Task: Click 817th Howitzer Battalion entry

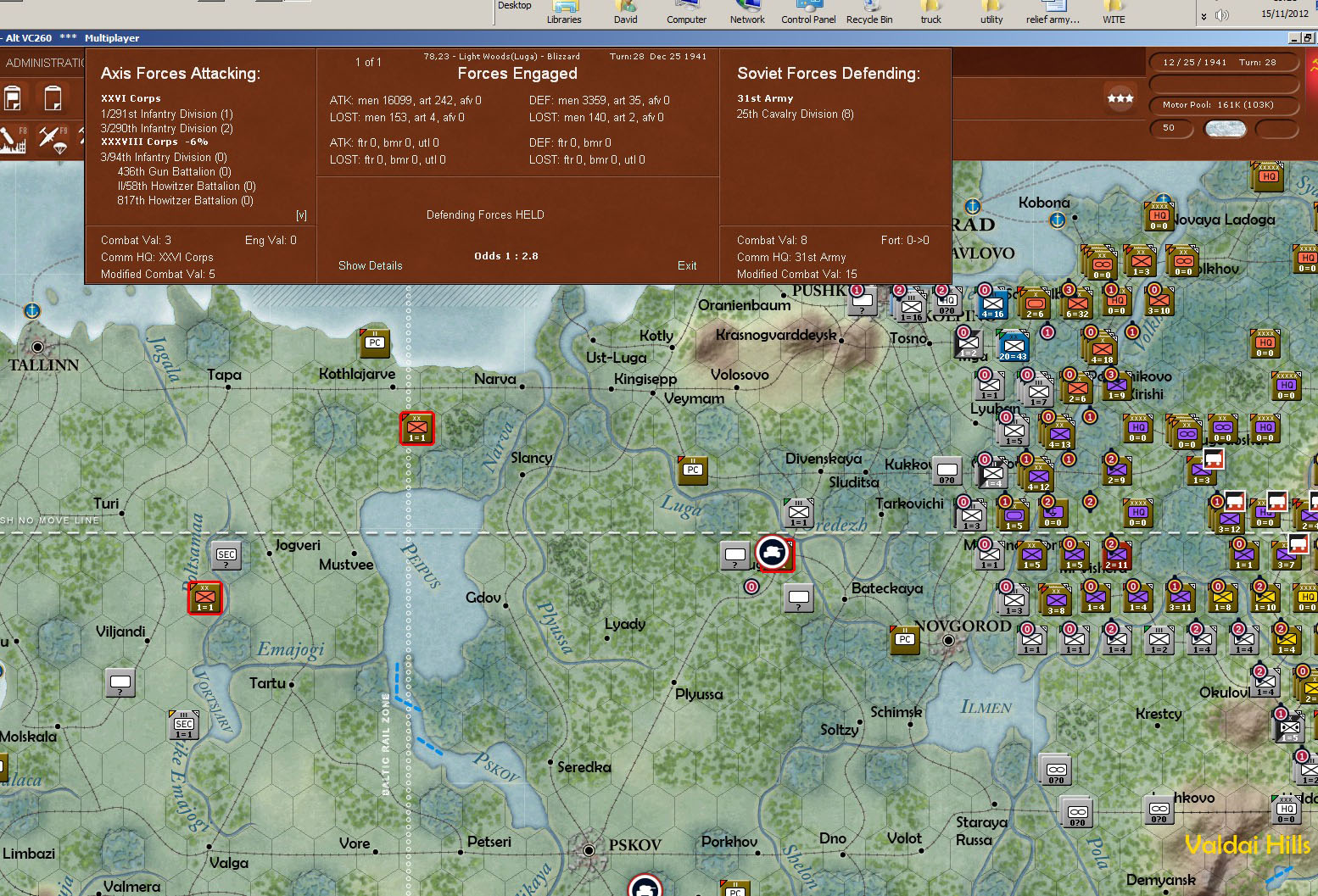Action: click(185, 200)
